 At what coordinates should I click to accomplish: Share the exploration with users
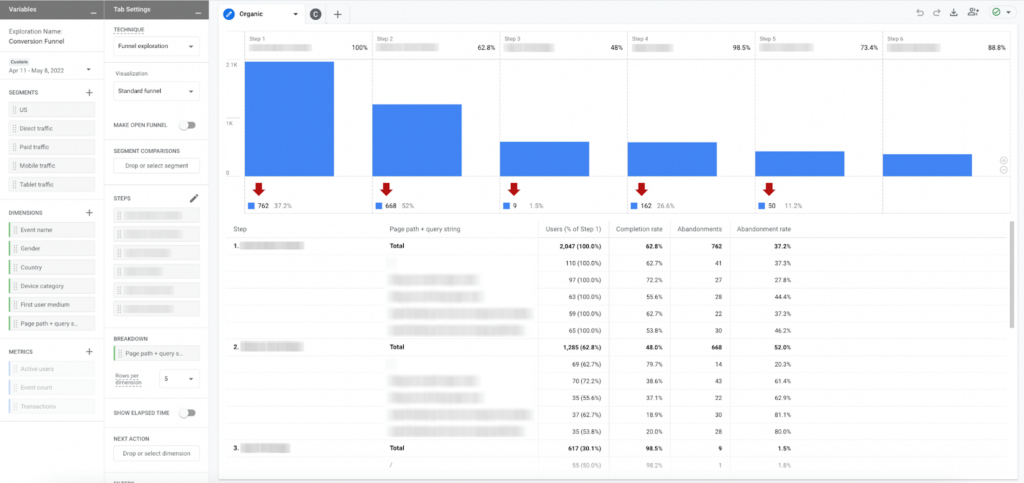[974, 13]
